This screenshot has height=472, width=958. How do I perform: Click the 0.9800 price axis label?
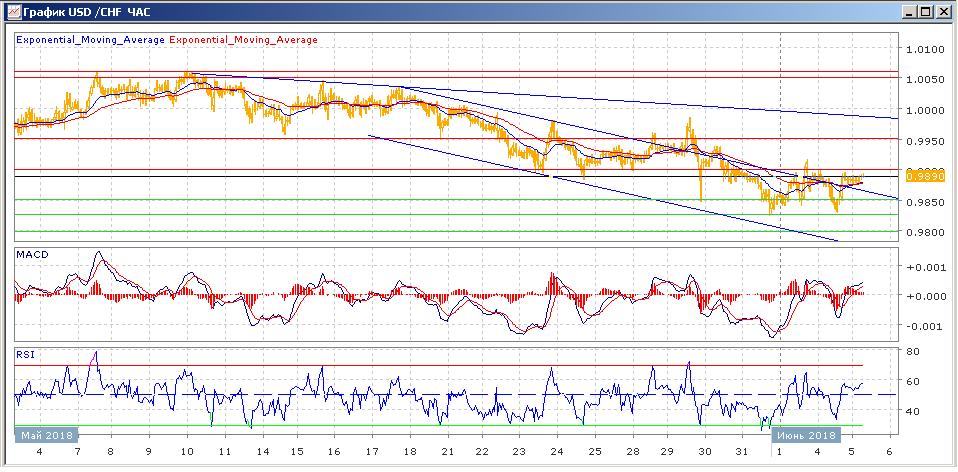click(x=924, y=232)
